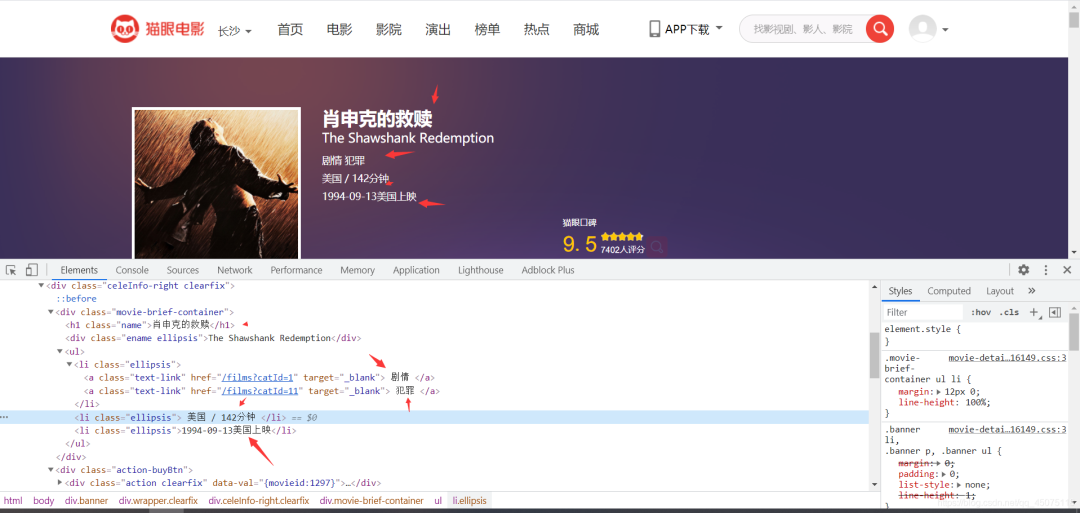Click the red search magnifier button
Viewport: 1080px width, 513px height.
pyautogui.click(x=879, y=29)
